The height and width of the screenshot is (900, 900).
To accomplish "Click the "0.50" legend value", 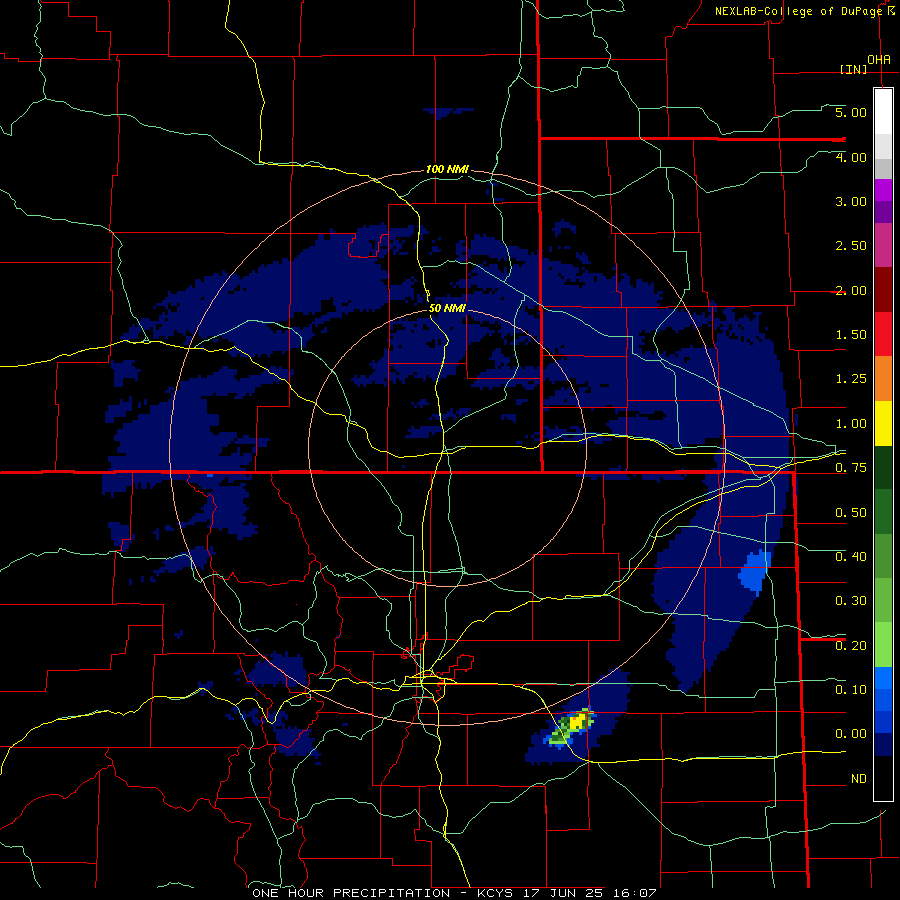I will pos(851,513).
